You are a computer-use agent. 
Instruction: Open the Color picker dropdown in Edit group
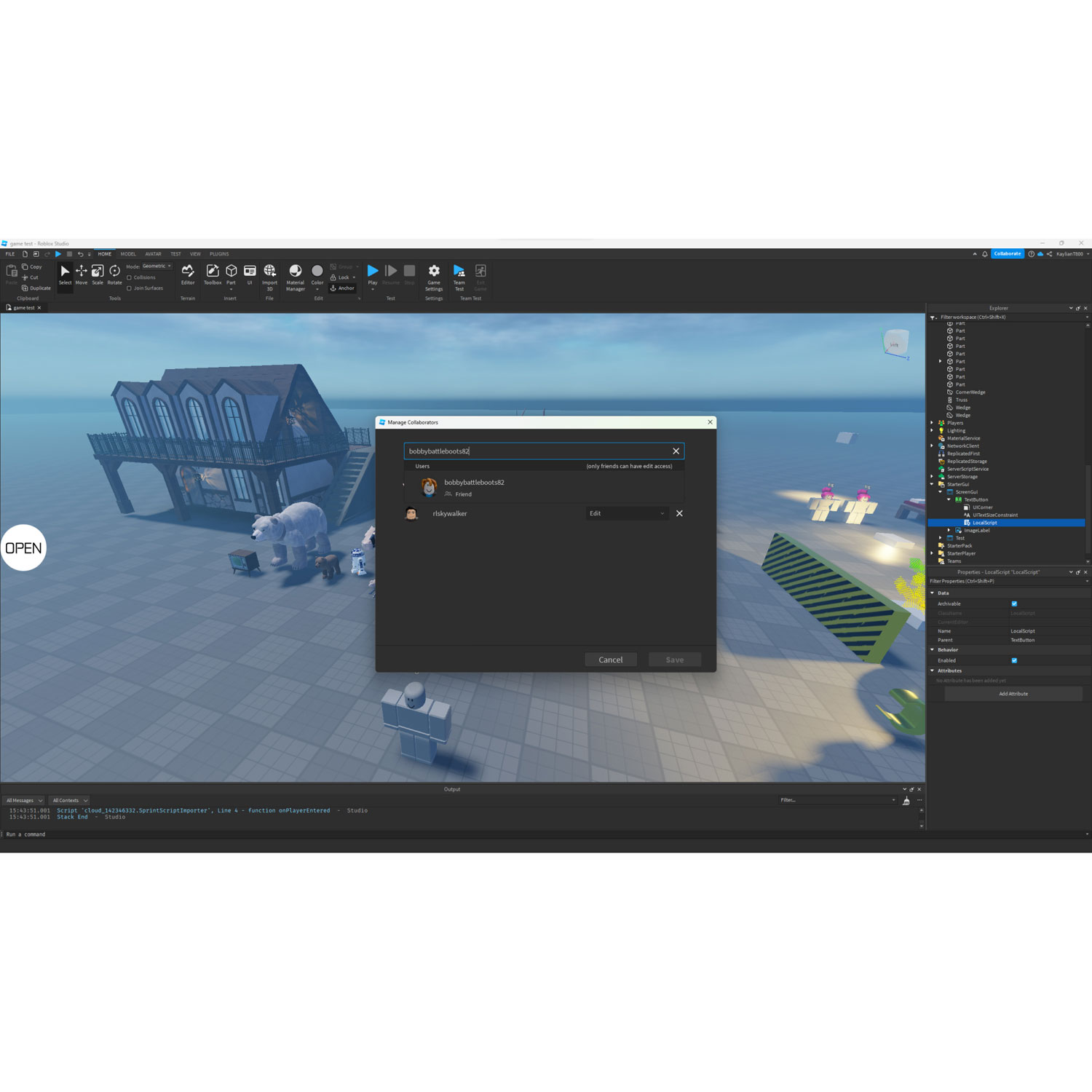[317, 288]
